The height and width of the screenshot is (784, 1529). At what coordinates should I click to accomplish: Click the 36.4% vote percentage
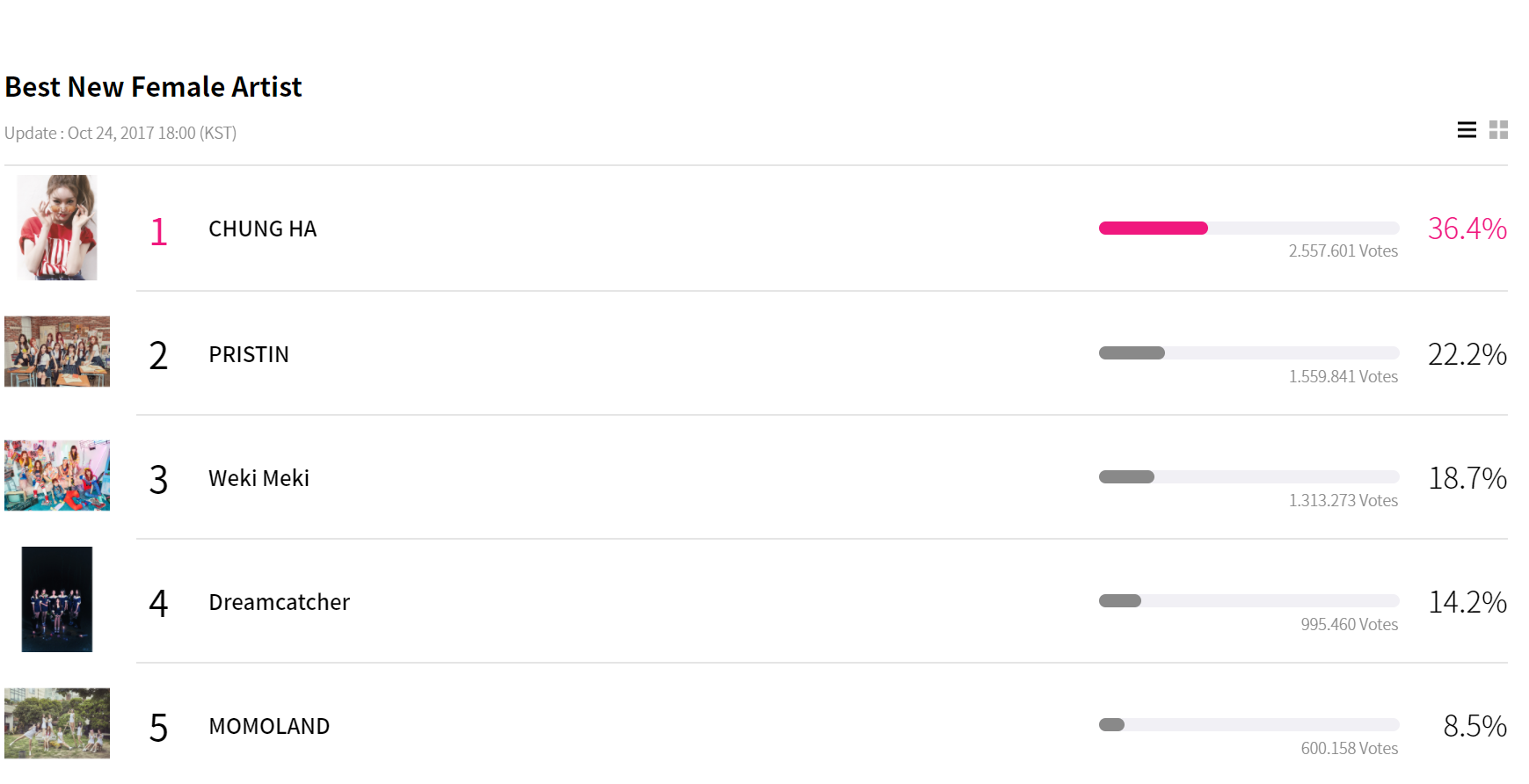coord(1467,229)
